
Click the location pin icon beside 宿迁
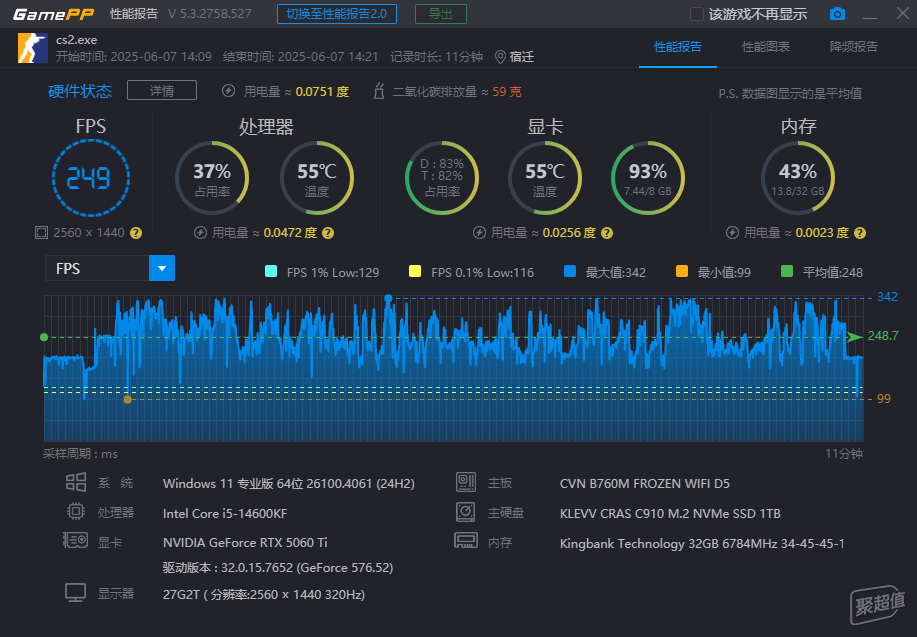pos(500,57)
